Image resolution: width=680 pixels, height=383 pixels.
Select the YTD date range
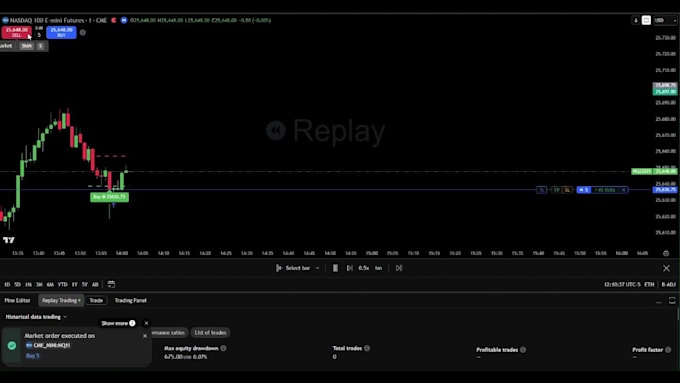(x=62, y=285)
